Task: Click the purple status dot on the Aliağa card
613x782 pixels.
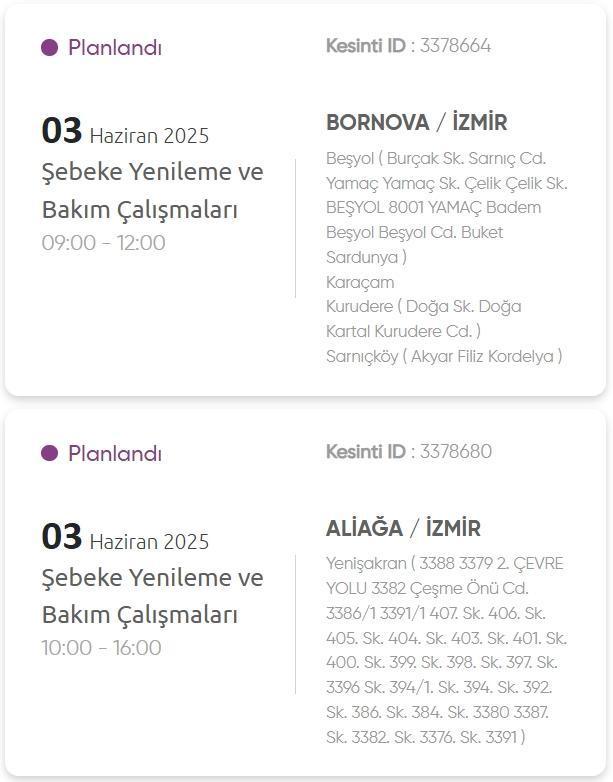Action: [49, 453]
